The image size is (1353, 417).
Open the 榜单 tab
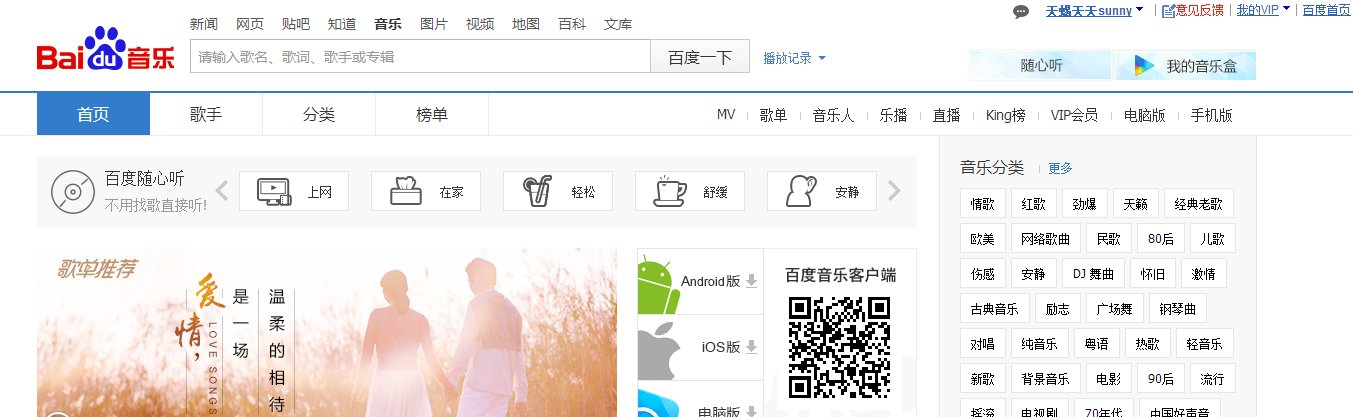[x=432, y=114]
